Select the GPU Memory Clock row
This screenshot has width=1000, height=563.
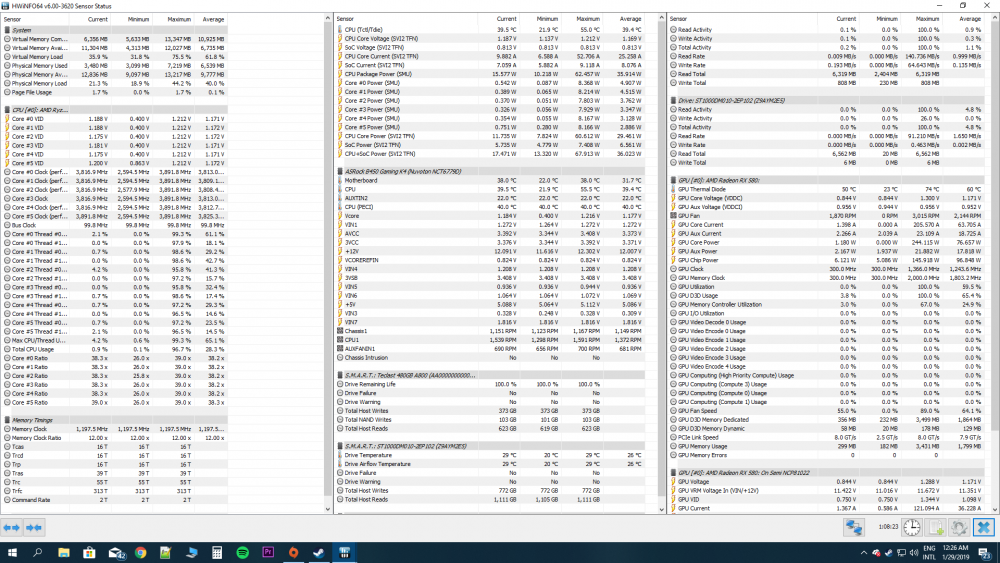[x=827, y=278]
